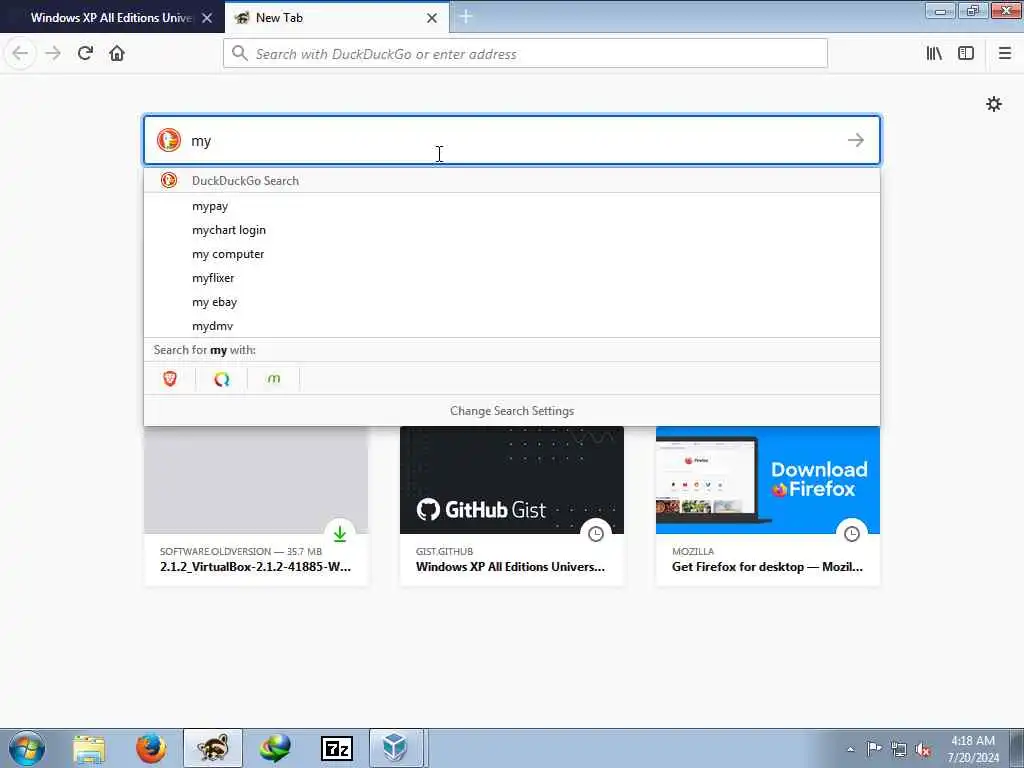Open the Windows Start menu
1024x768 pixels.
click(27, 748)
